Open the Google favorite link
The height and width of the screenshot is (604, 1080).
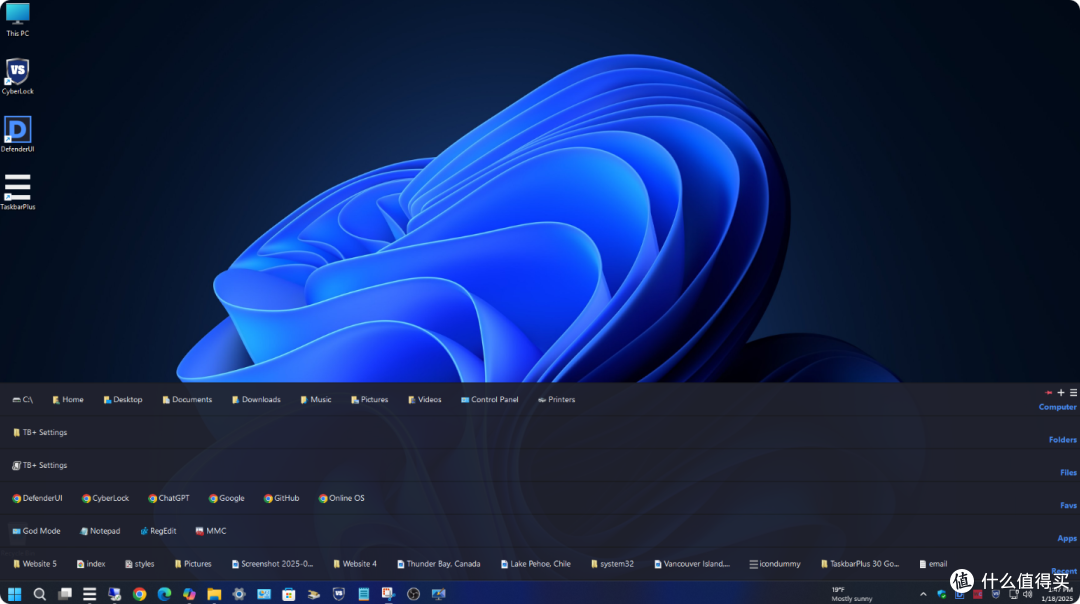[227, 499]
